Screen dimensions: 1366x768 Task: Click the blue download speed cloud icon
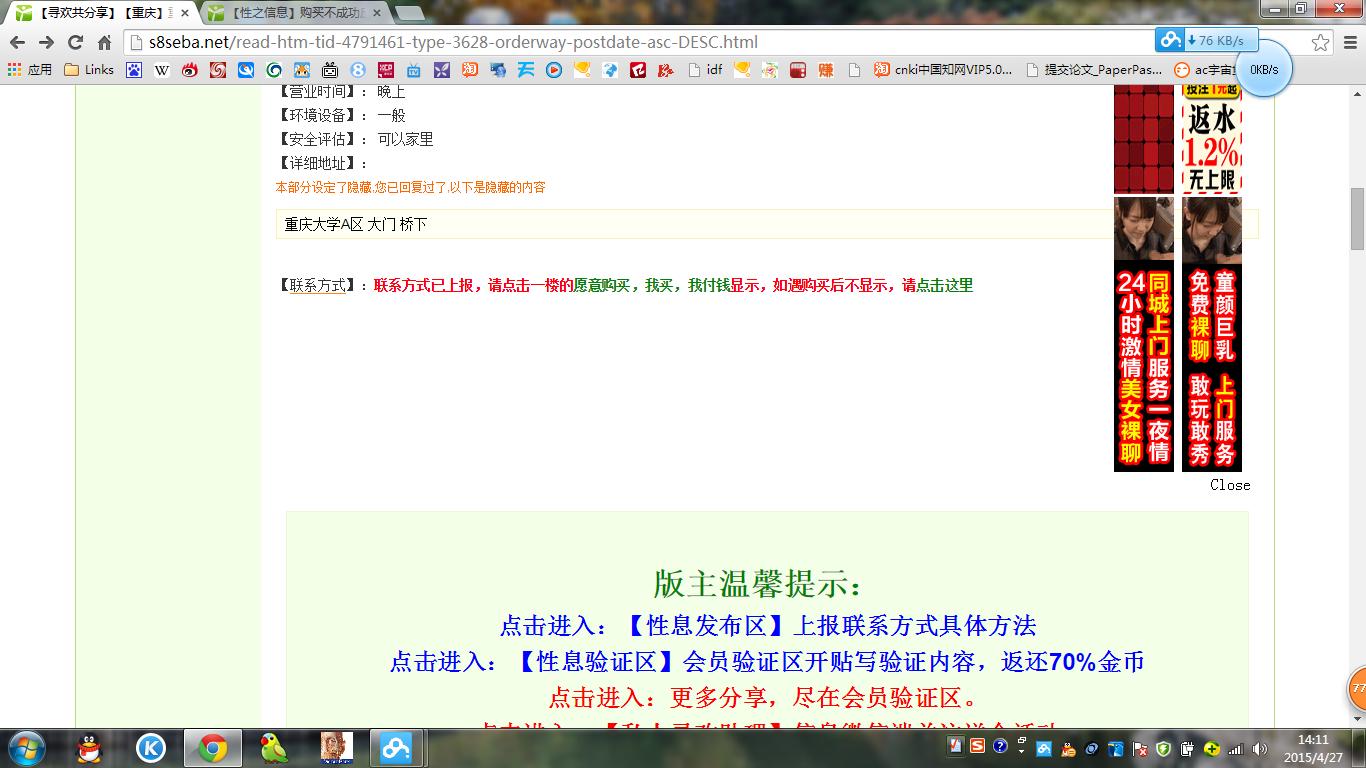tap(1168, 41)
